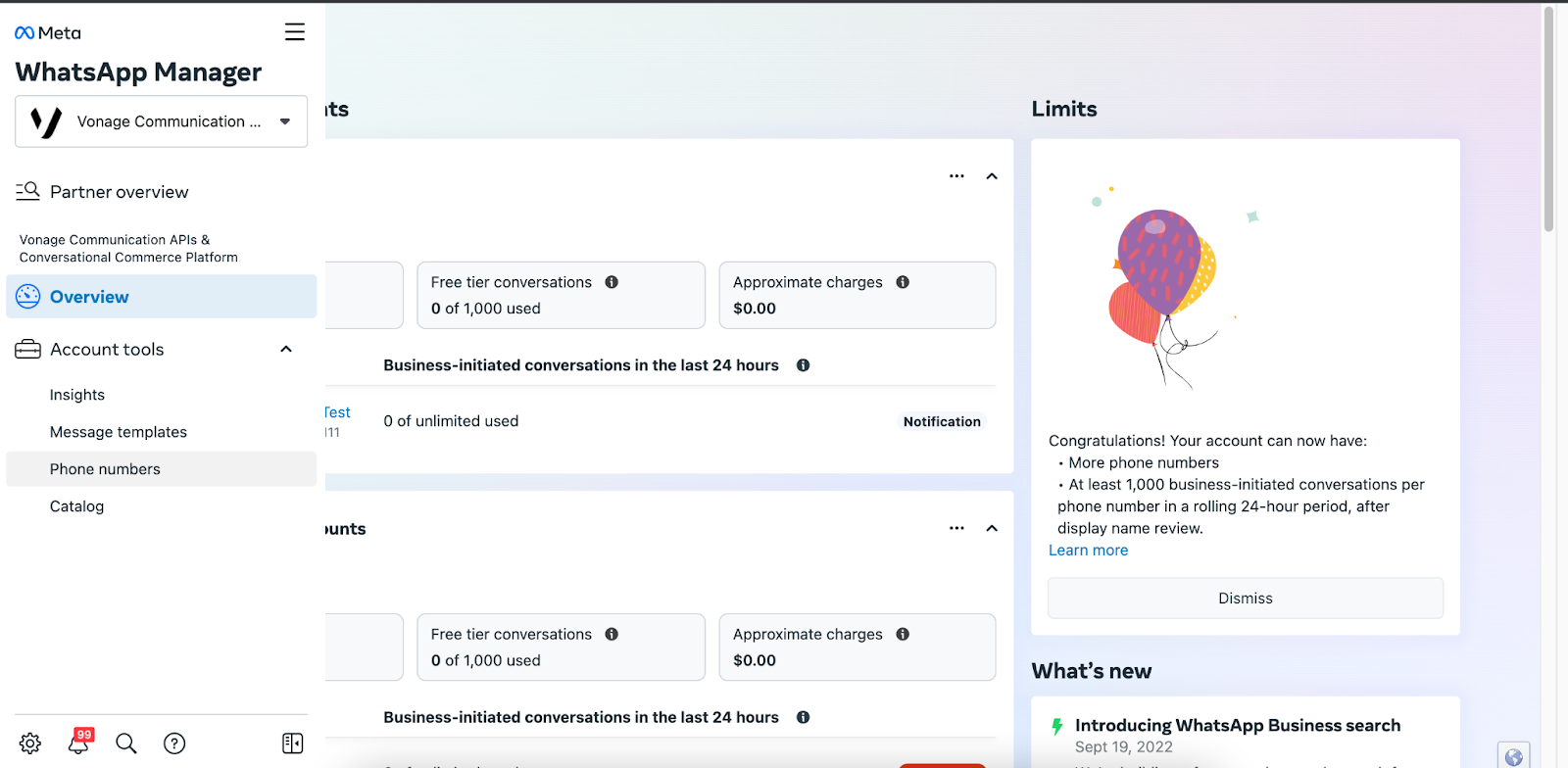Show info for second Approximate charges

[x=903, y=634]
